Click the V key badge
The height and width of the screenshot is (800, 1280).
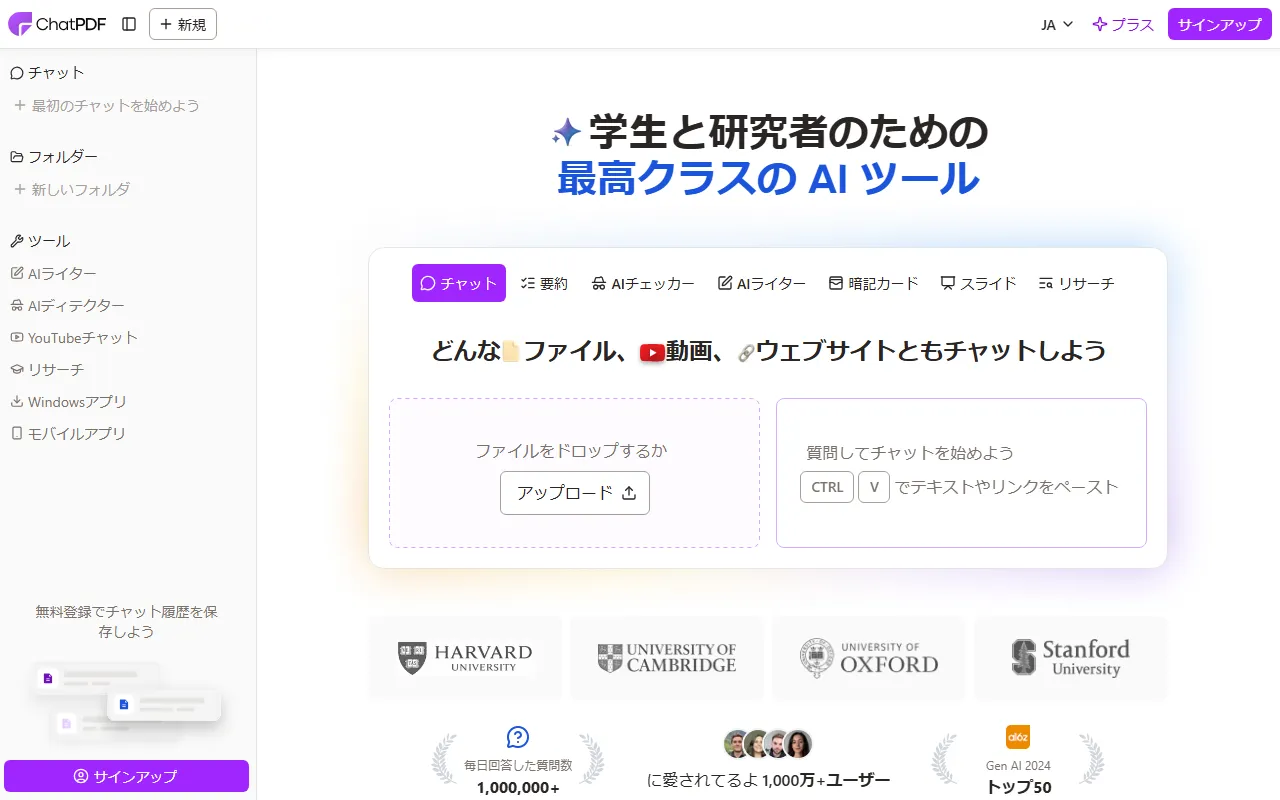coord(874,487)
